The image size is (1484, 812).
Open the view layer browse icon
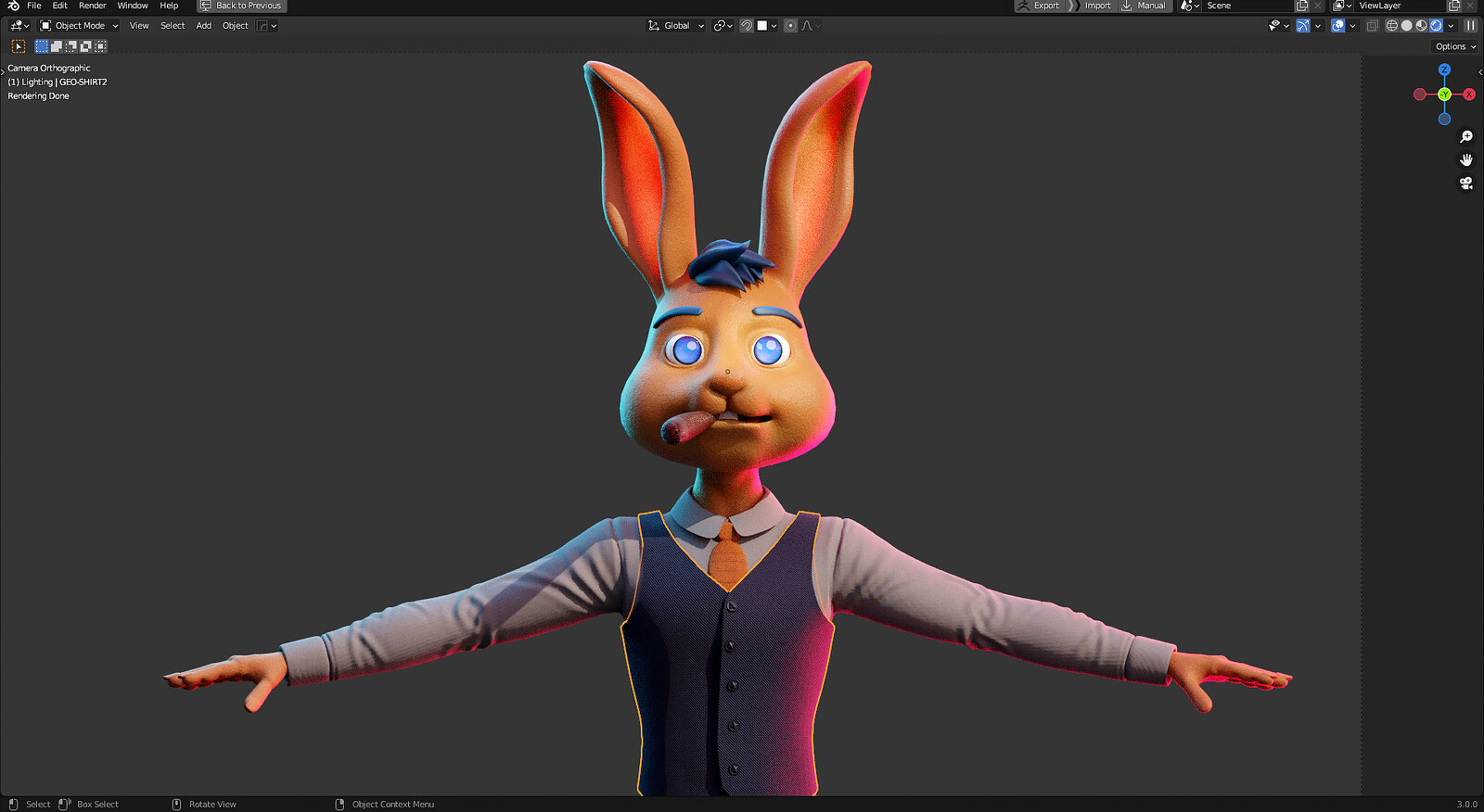point(1342,6)
